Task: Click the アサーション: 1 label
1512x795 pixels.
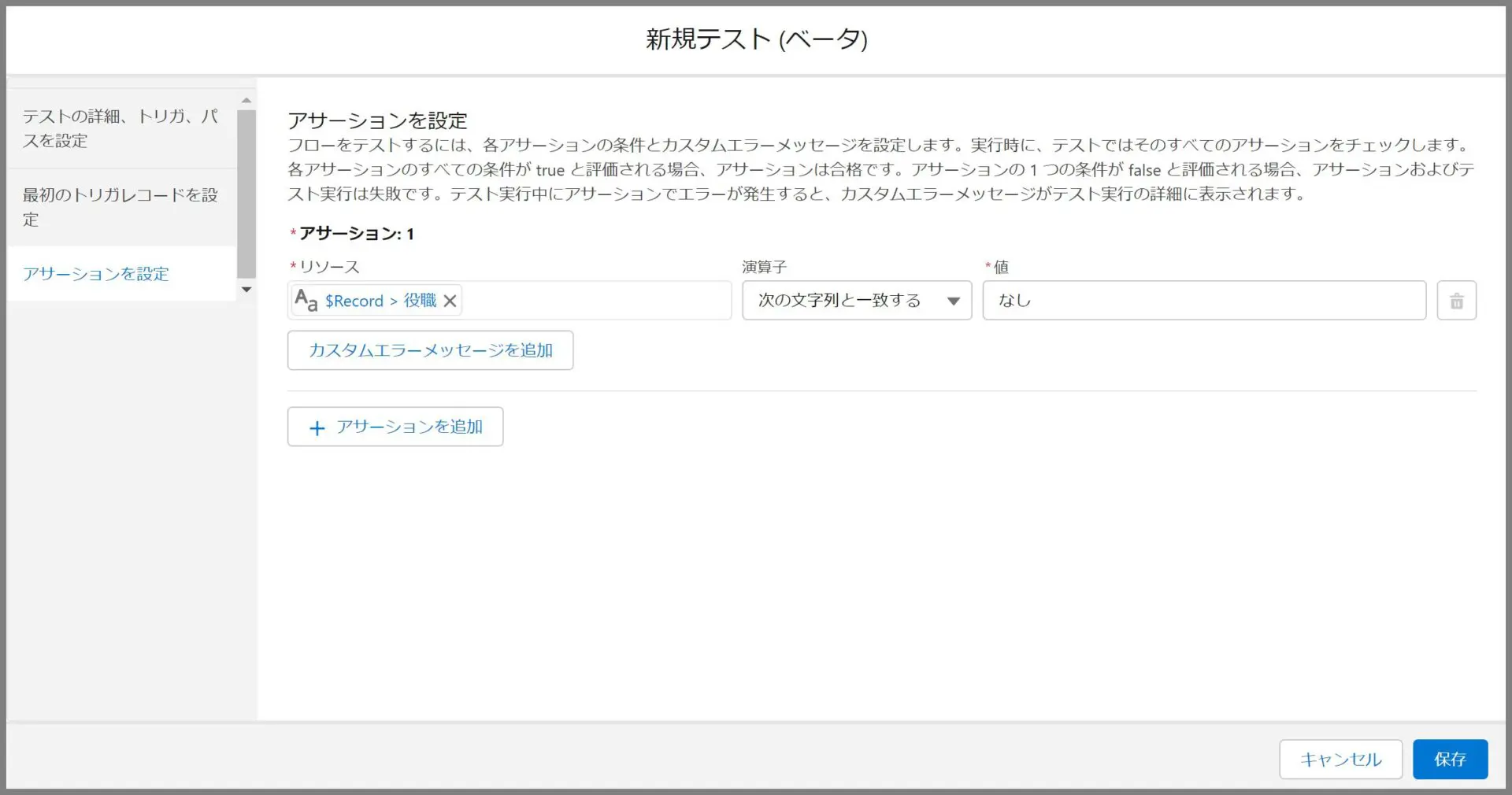Action: pyautogui.click(x=356, y=234)
